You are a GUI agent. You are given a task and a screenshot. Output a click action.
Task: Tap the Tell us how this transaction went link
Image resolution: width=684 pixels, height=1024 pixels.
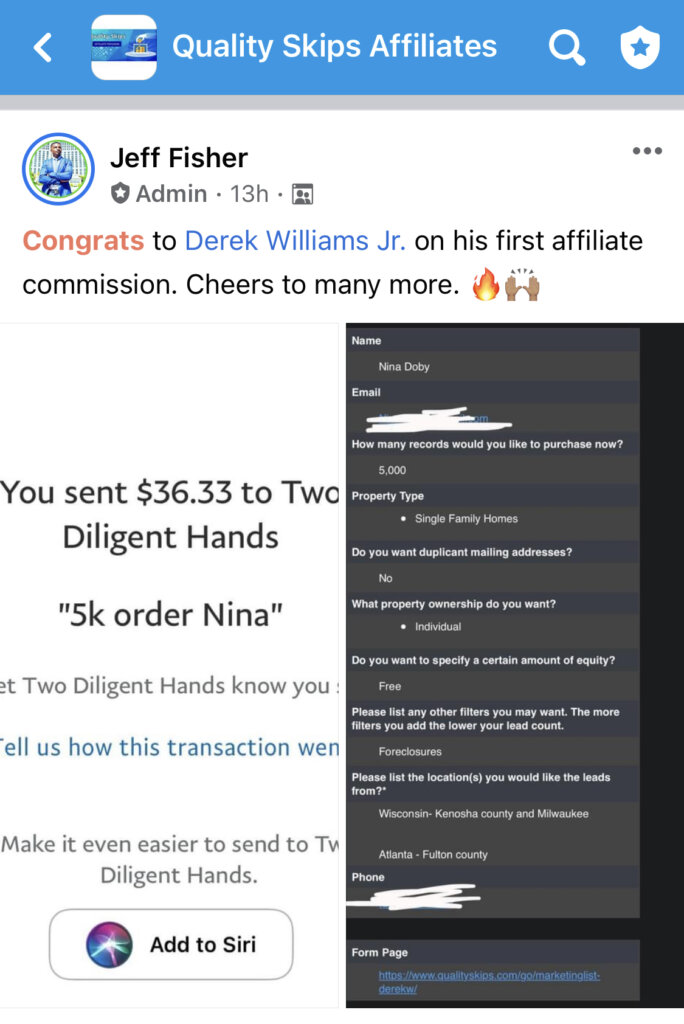click(x=170, y=746)
